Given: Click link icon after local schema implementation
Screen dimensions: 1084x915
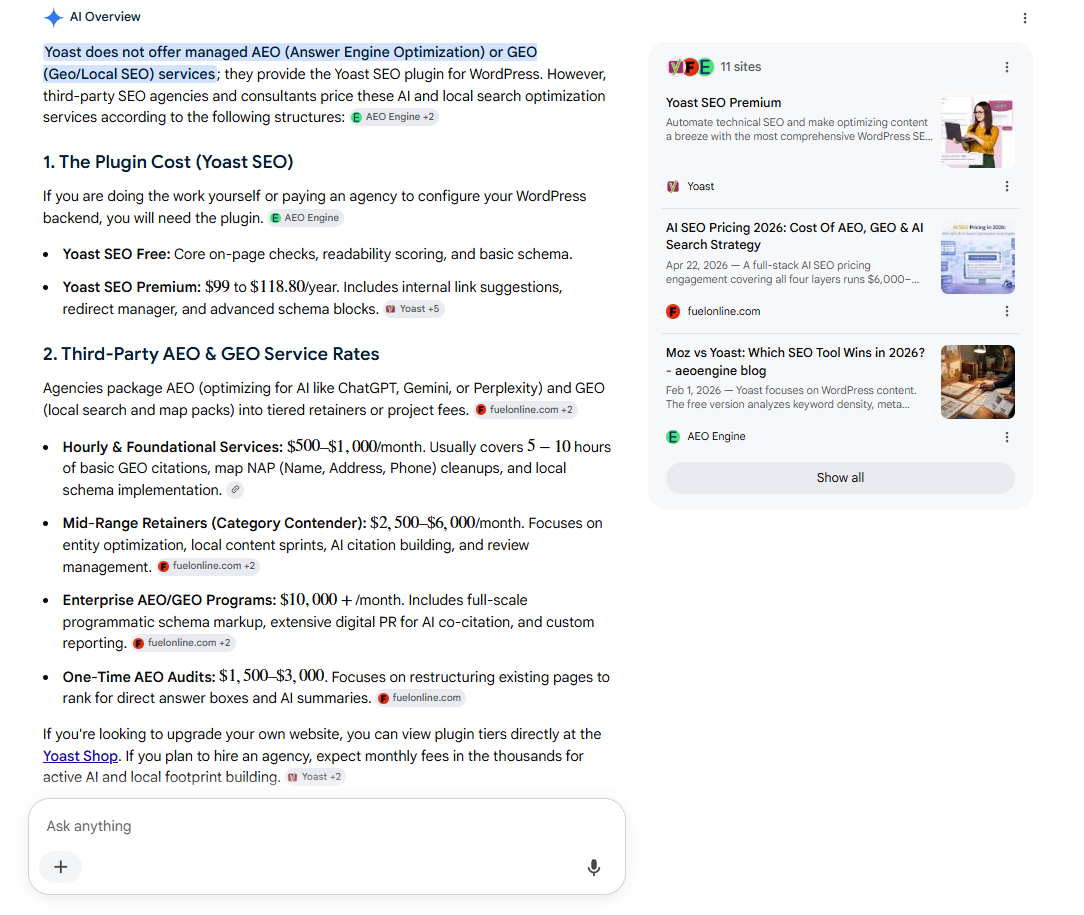Looking at the screenshot, I should [x=235, y=490].
